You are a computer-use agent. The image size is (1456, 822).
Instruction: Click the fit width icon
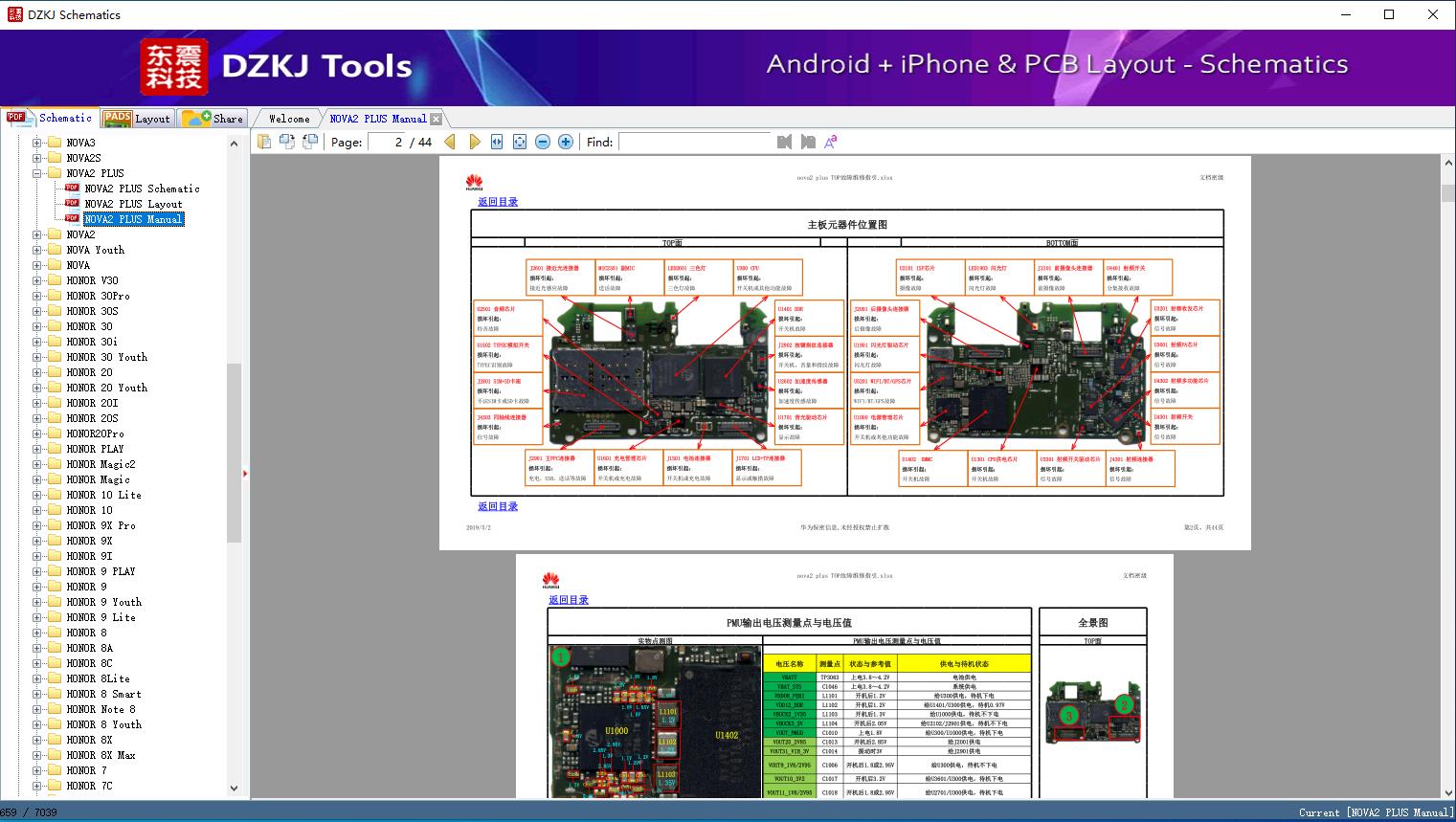(497, 142)
